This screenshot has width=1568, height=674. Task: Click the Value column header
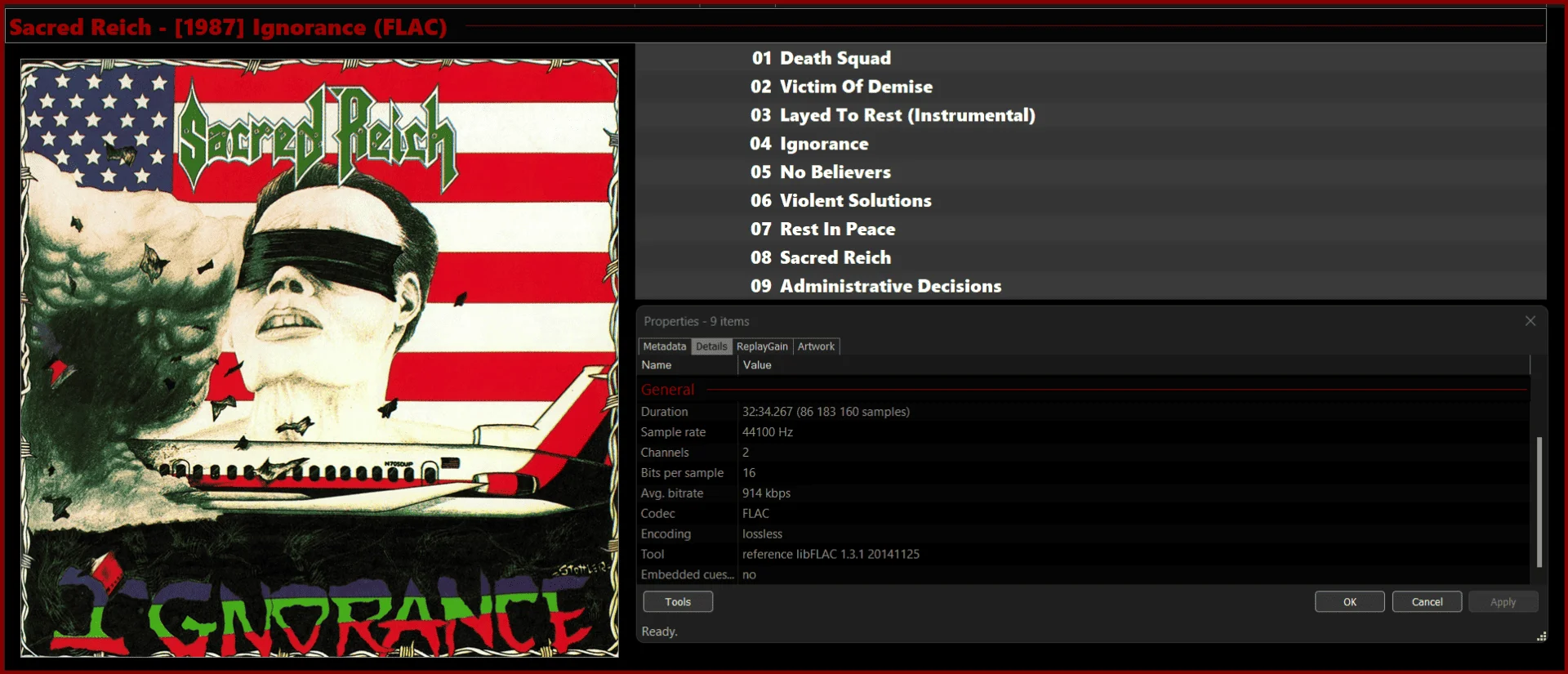click(x=1134, y=365)
